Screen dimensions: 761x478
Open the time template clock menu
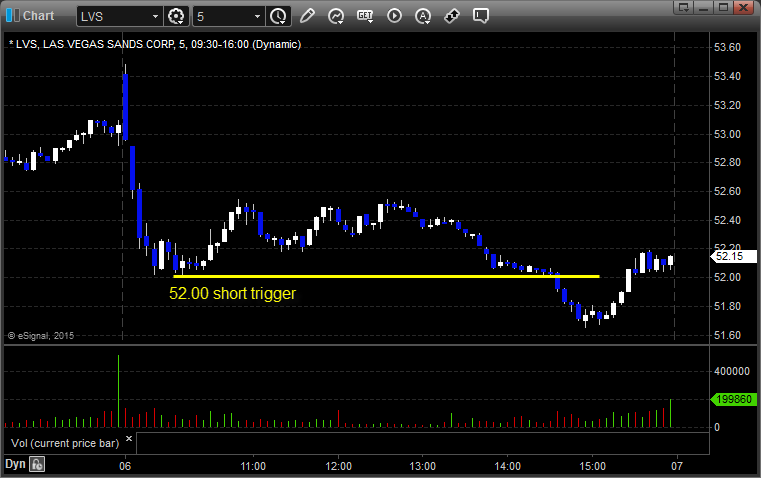279,16
